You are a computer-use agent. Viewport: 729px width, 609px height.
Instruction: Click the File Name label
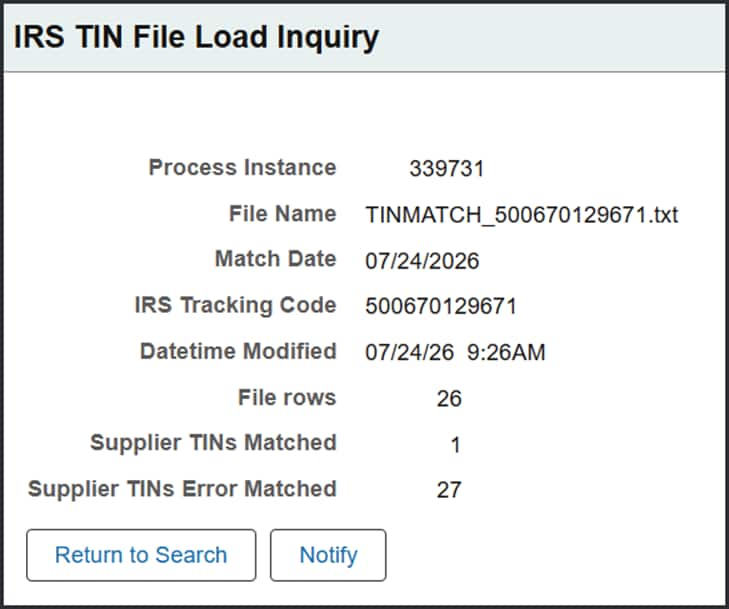coord(283,214)
